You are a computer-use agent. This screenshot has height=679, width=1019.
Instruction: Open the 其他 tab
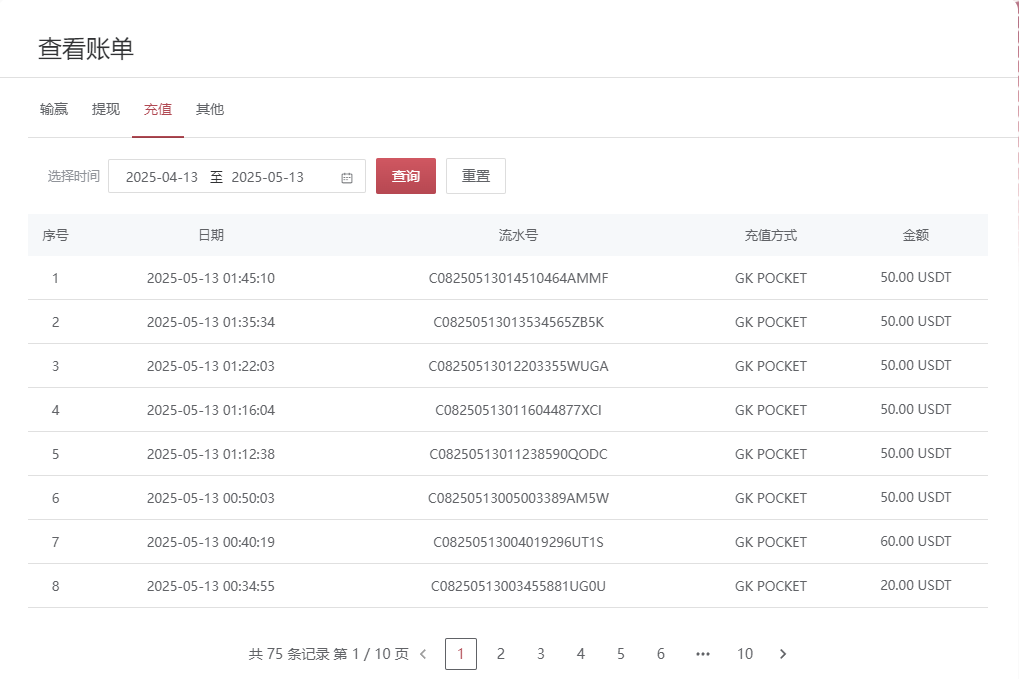point(210,109)
